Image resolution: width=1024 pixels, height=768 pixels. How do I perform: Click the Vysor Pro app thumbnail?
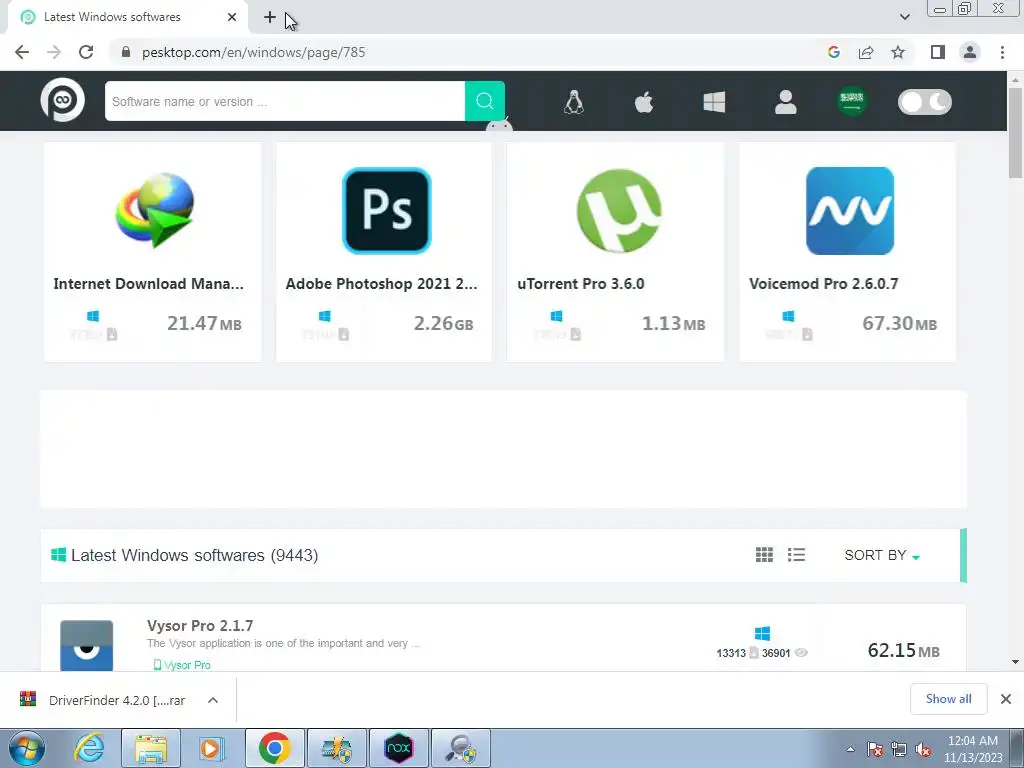click(86, 645)
